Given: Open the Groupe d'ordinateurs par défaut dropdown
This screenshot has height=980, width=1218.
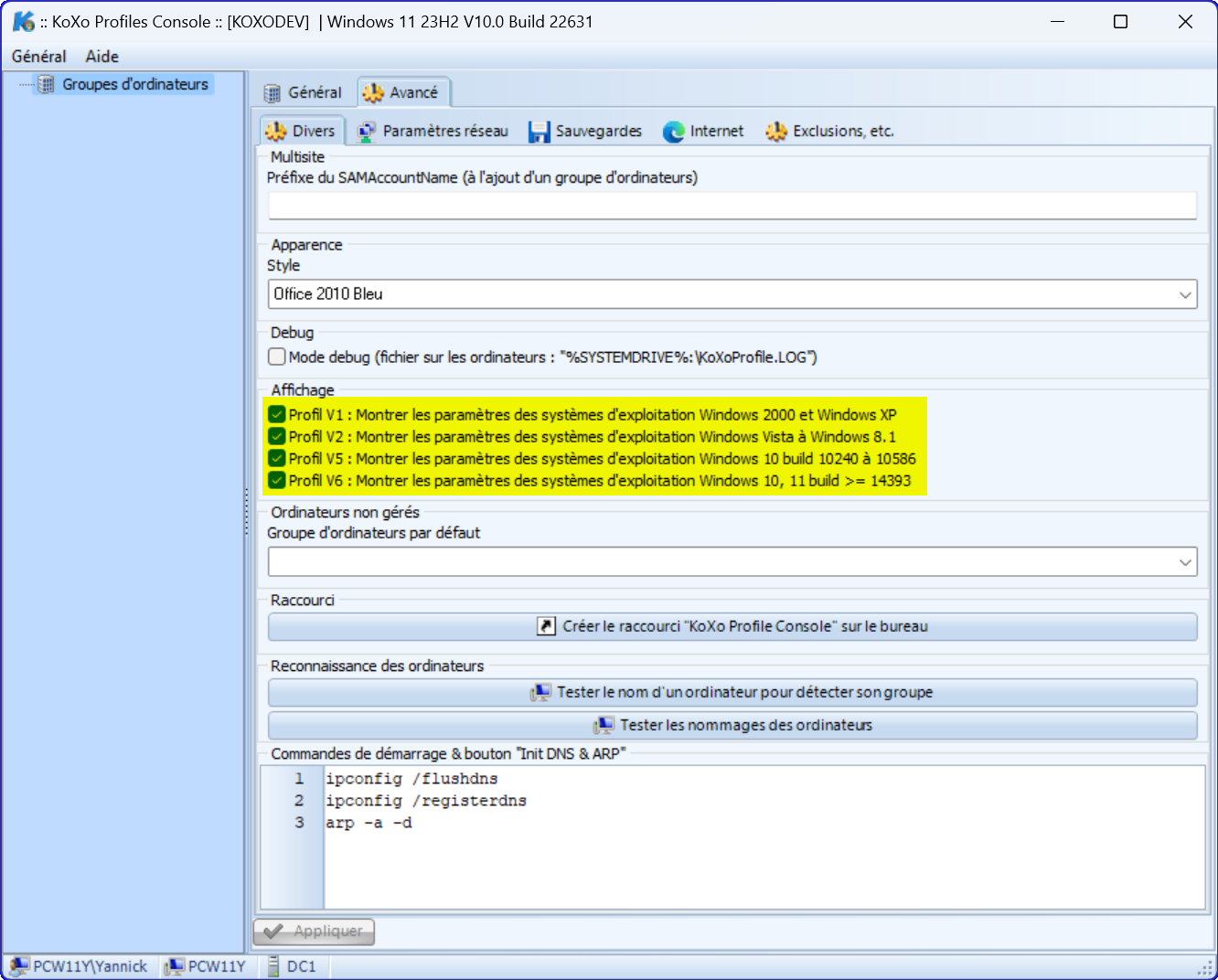Looking at the screenshot, I should [732, 562].
